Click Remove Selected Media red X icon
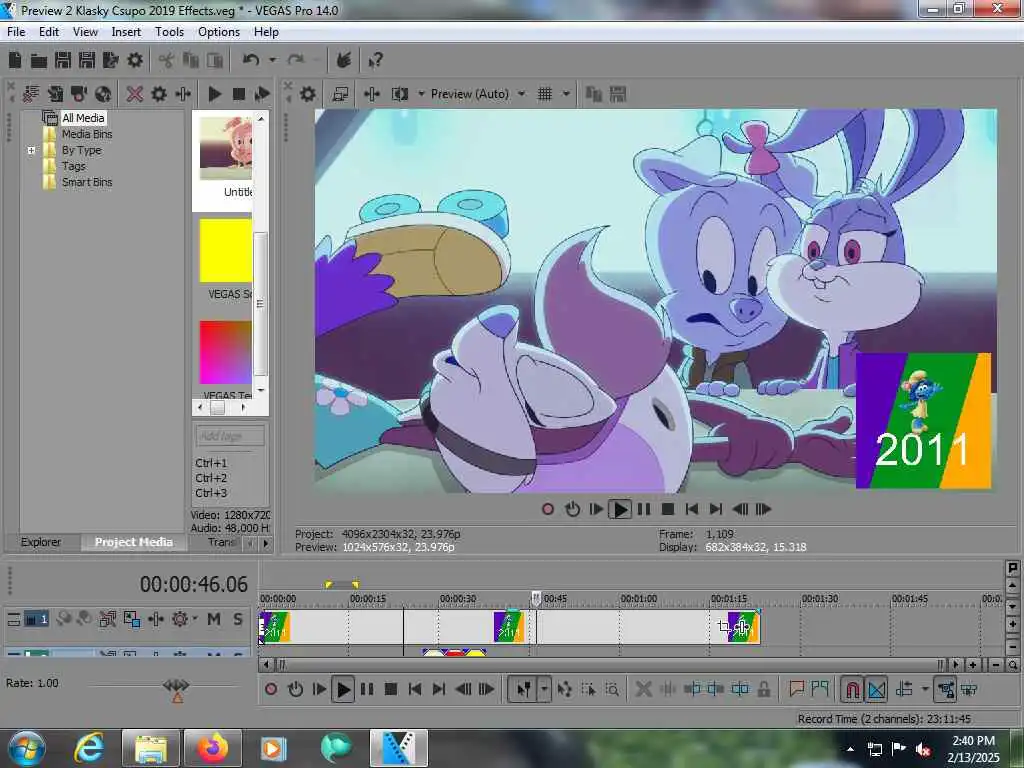Image resolution: width=1024 pixels, height=768 pixels. [135, 94]
